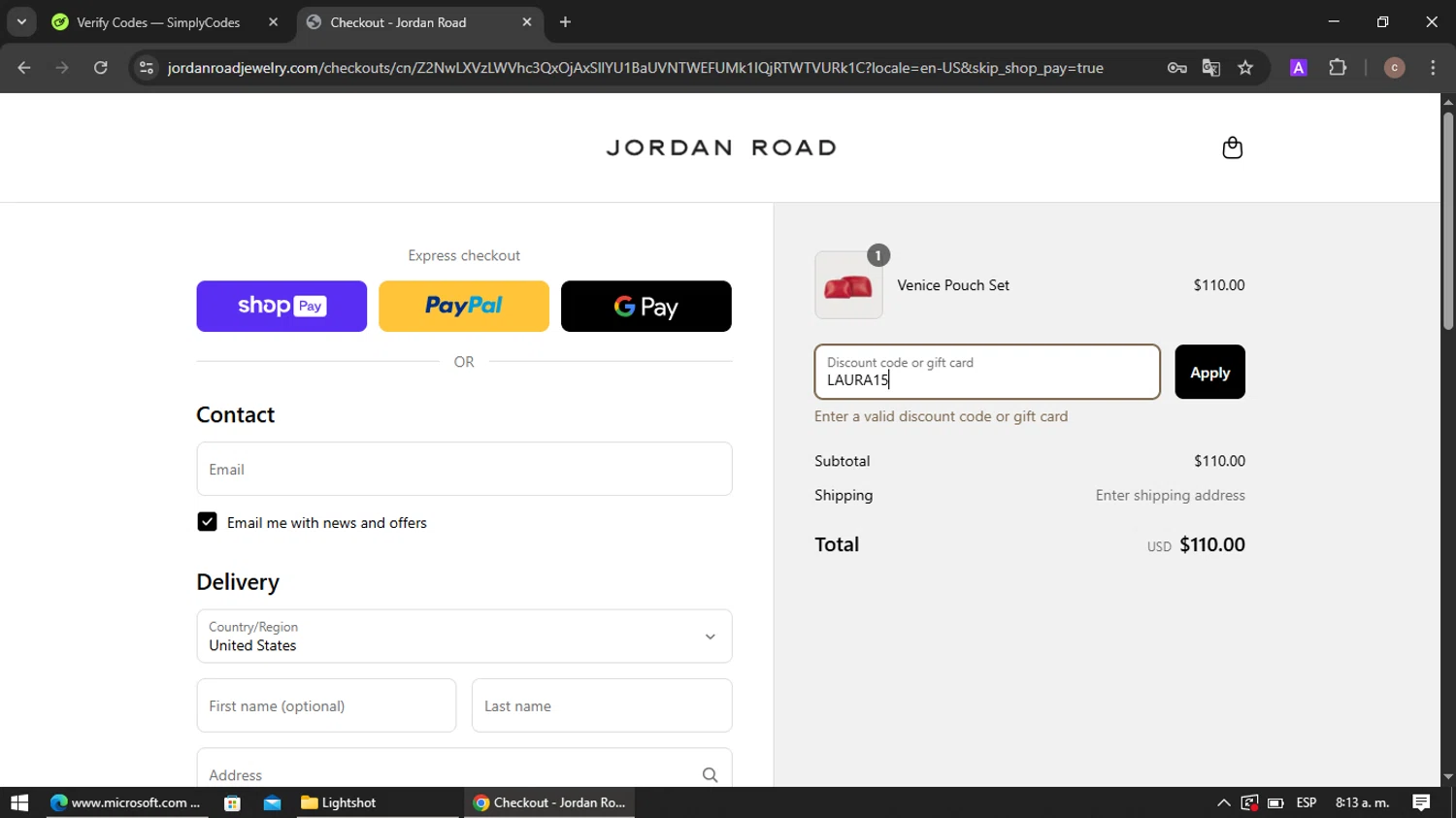Open the shopping bag cart icon
Image resolution: width=1456 pixels, height=818 pixels.
pos(1232,147)
